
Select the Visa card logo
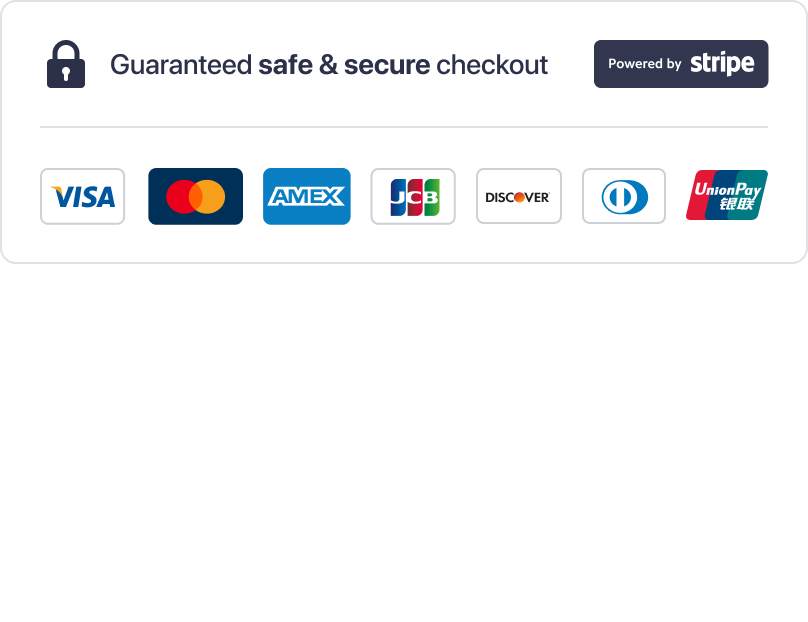[x=83, y=197]
